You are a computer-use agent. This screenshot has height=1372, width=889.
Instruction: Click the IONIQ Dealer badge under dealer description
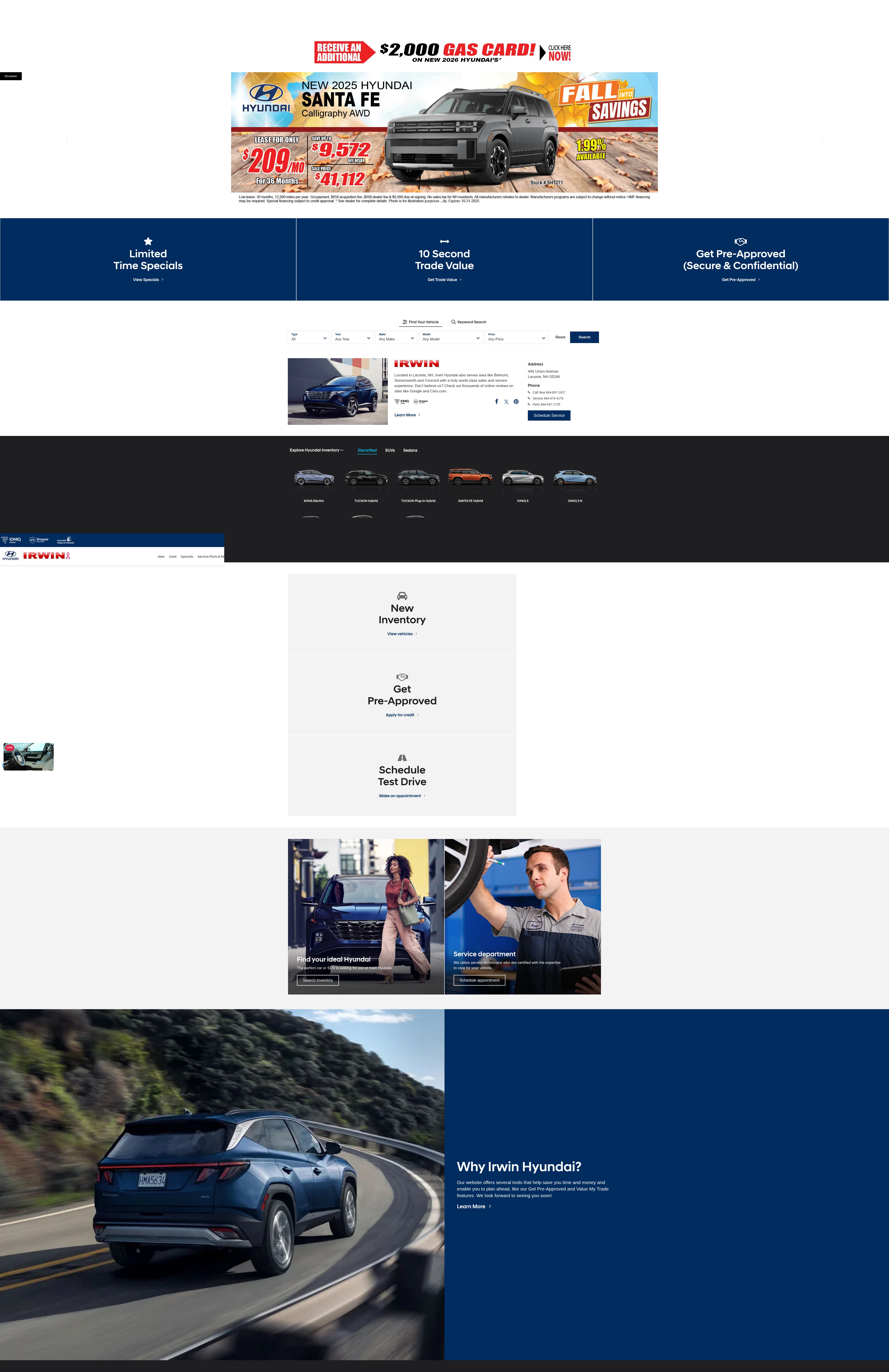pyautogui.click(x=402, y=401)
